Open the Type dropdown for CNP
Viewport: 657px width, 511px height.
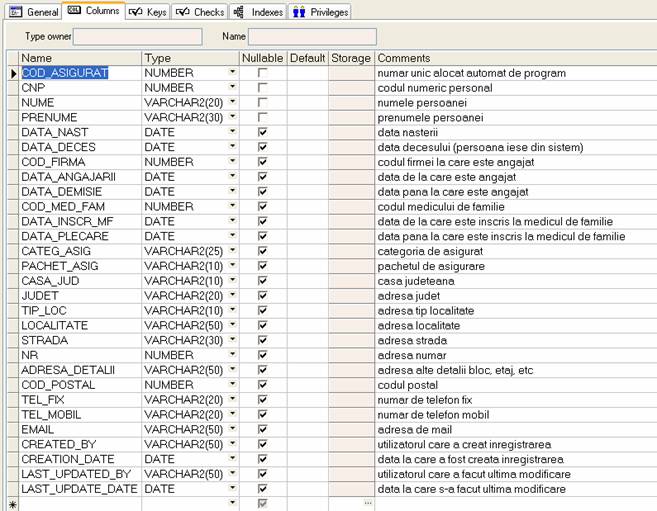[232, 88]
